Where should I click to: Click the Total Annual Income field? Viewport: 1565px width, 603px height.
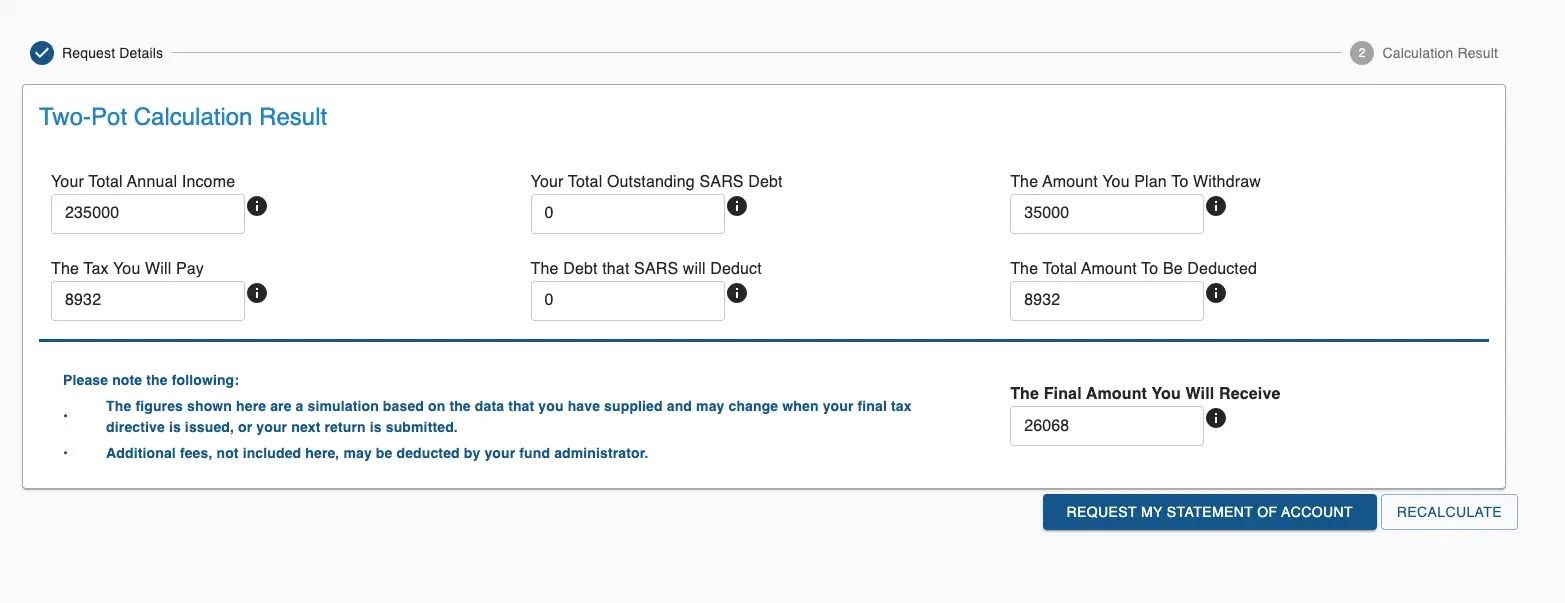pos(148,213)
